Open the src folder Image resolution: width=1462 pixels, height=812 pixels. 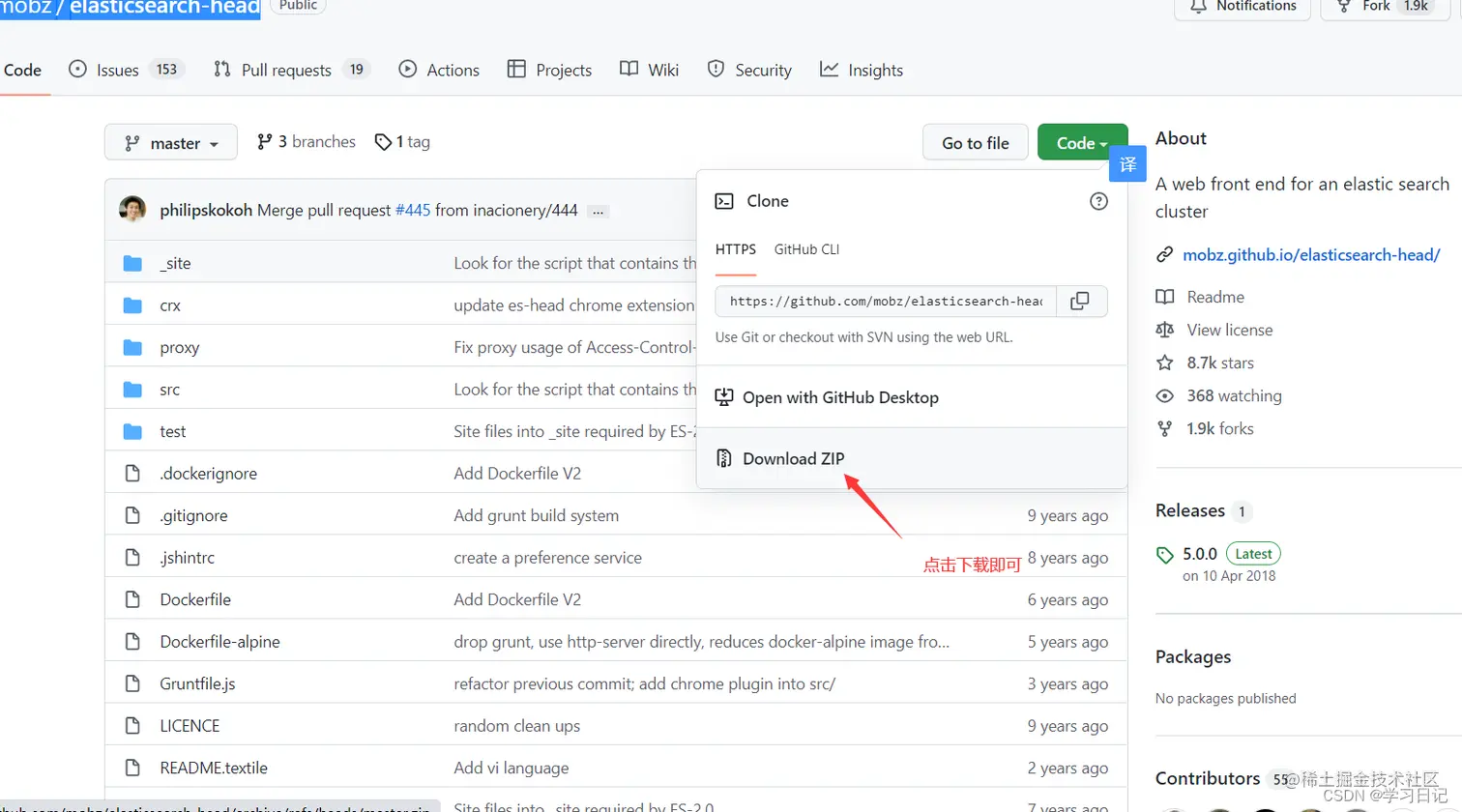[x=170, y=390]
